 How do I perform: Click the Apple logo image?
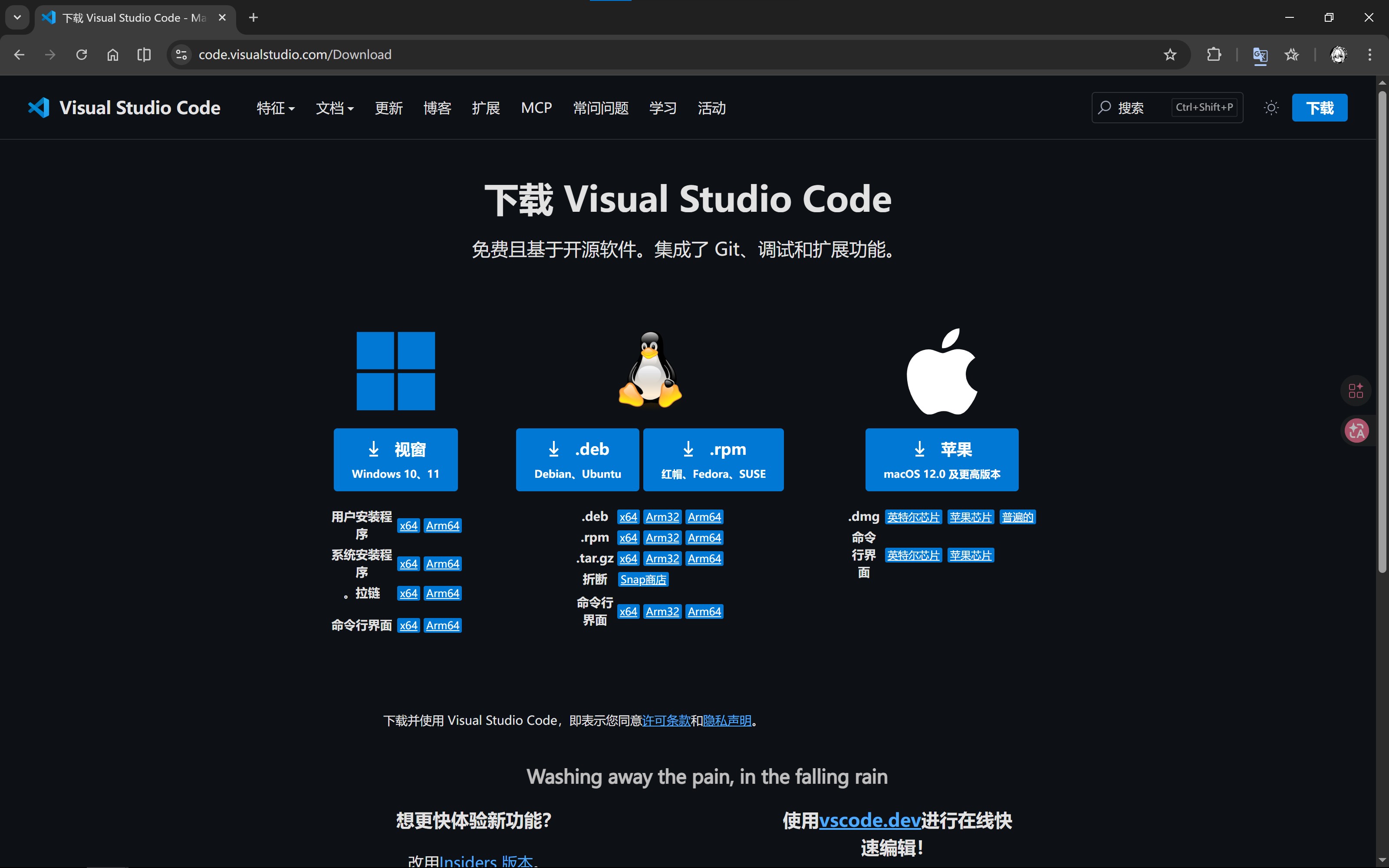click(942, 372)
